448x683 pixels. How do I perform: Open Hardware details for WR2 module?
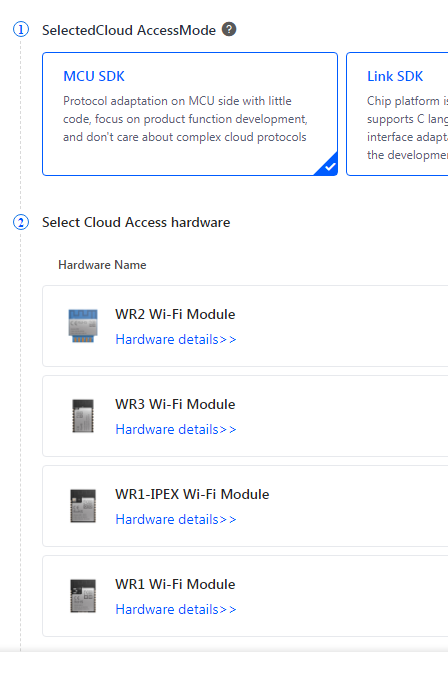tap(176, 339)
